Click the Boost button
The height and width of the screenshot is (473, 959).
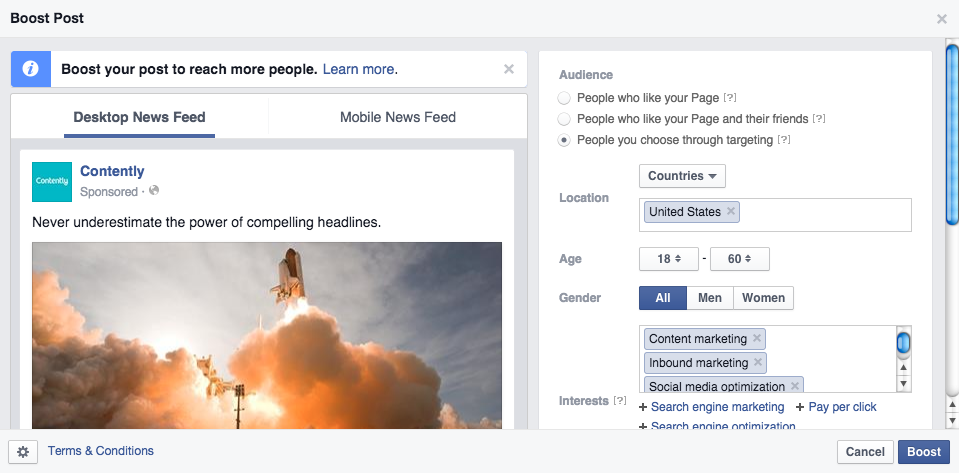point(923,452)
